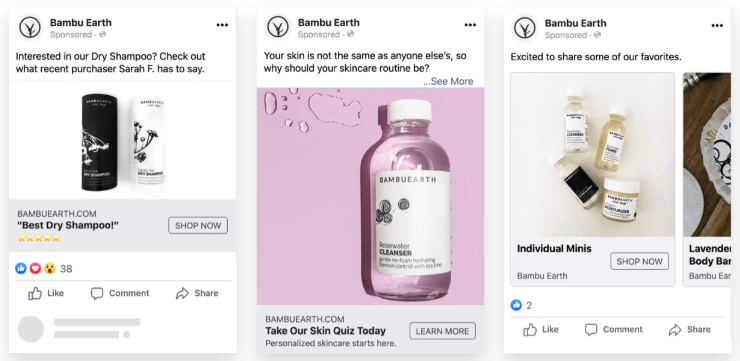
Task: Open the three-dot menu on the Dry Shampoo ad
Action: click(x=222, y=25)
